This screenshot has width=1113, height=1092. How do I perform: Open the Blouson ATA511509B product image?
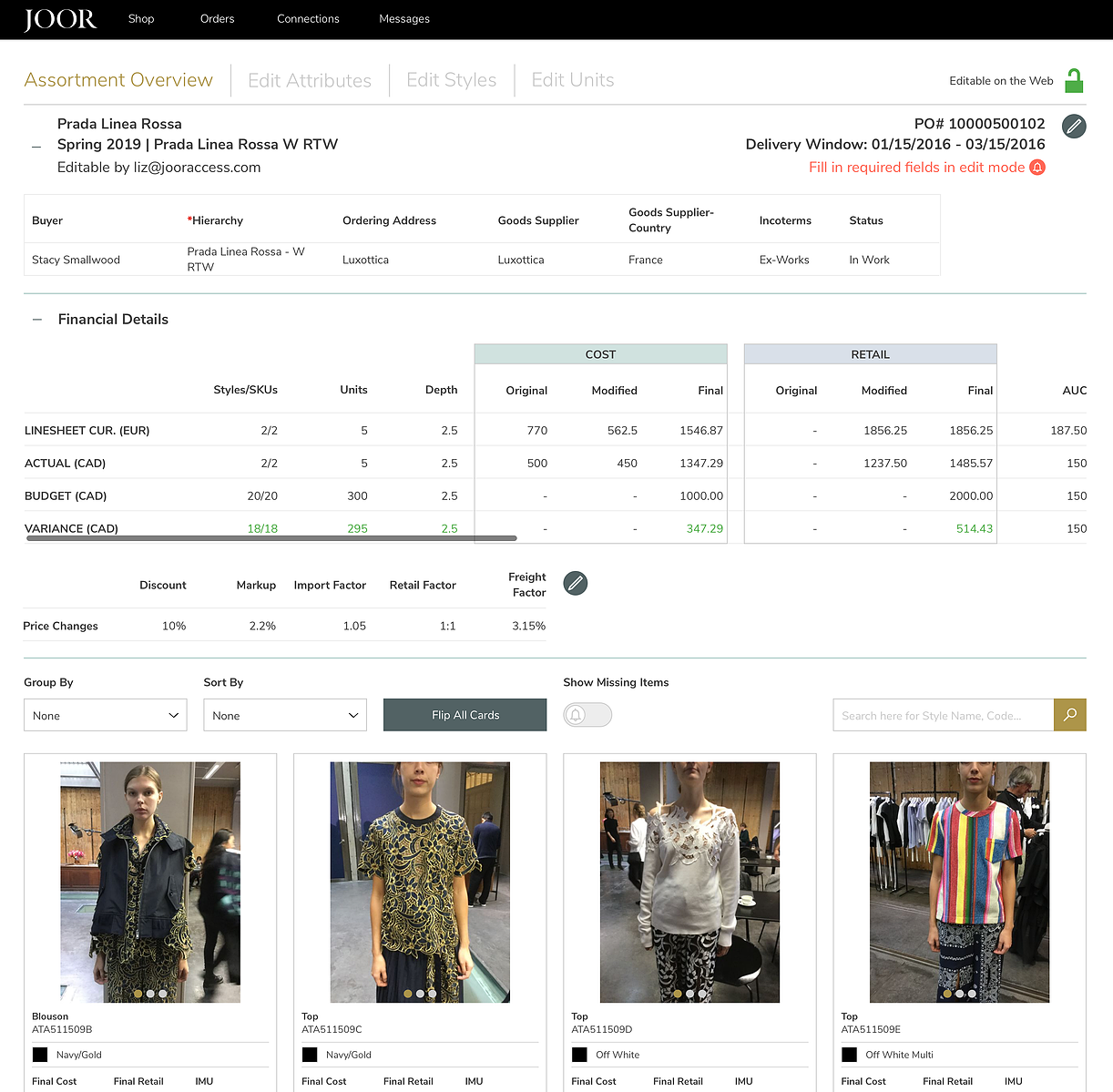tap(150, 883)
